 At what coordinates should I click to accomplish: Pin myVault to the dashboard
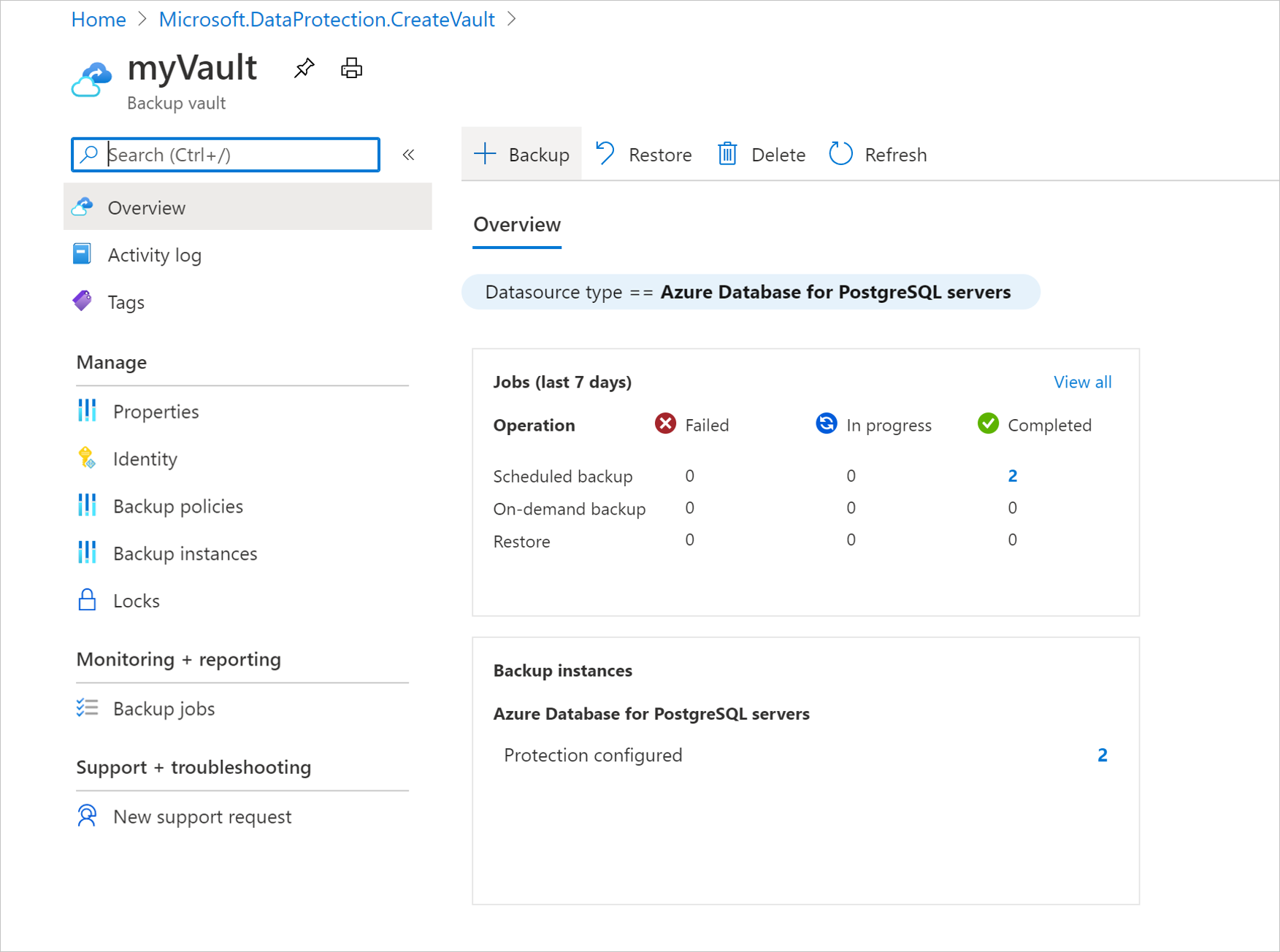304,67
